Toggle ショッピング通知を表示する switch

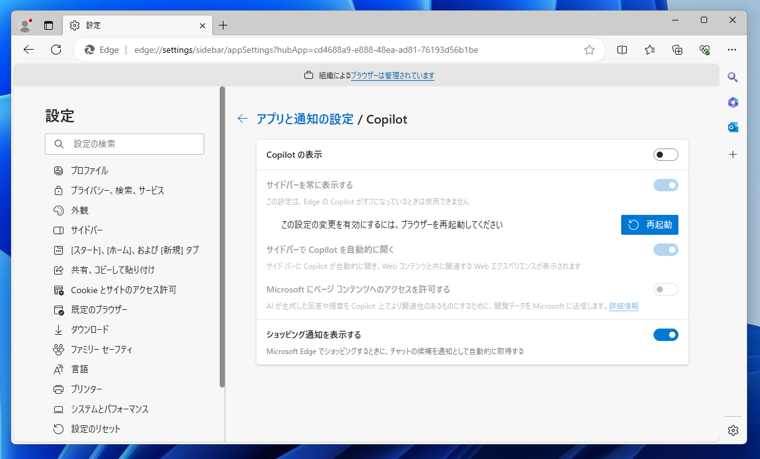coord(665,335)
